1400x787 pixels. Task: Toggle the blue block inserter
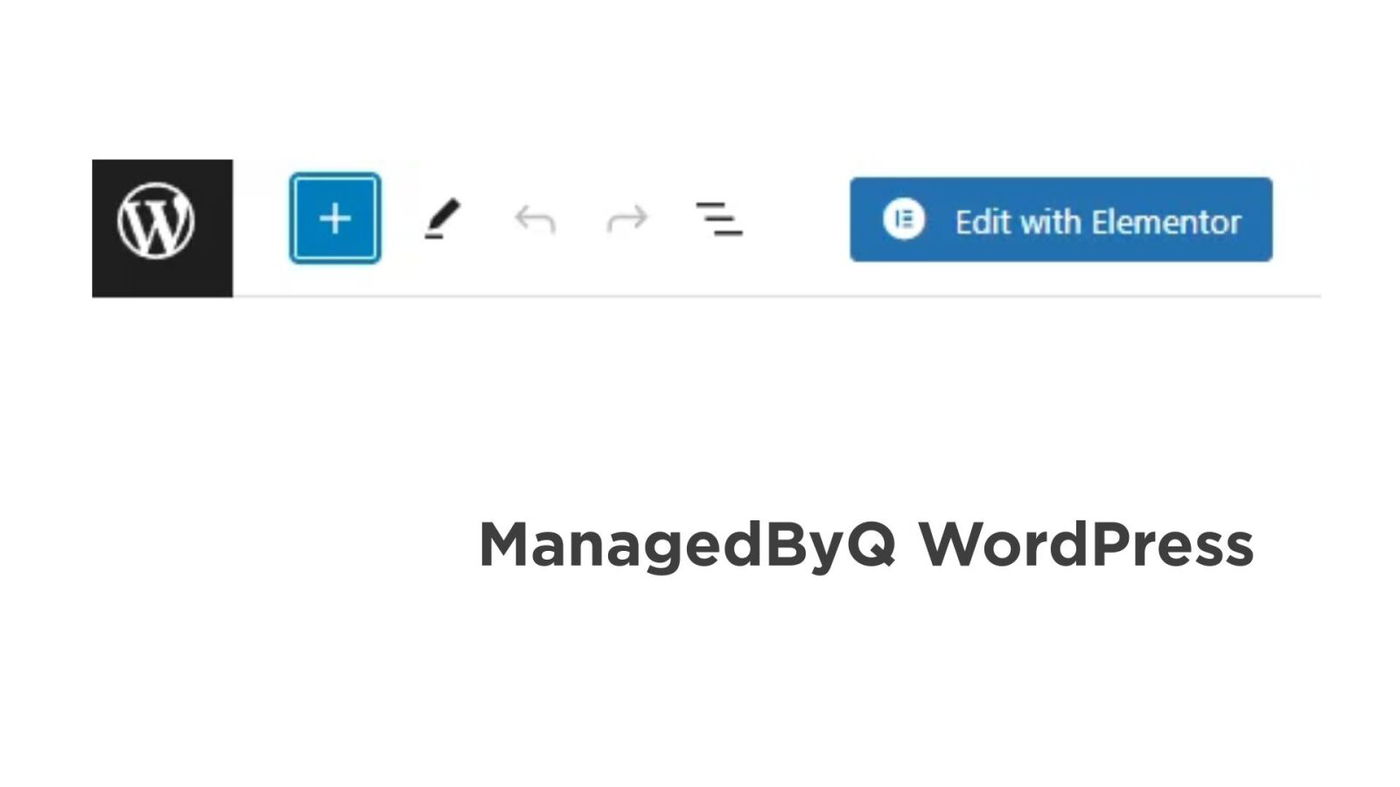pyautogui.click(x=335, y=219)
